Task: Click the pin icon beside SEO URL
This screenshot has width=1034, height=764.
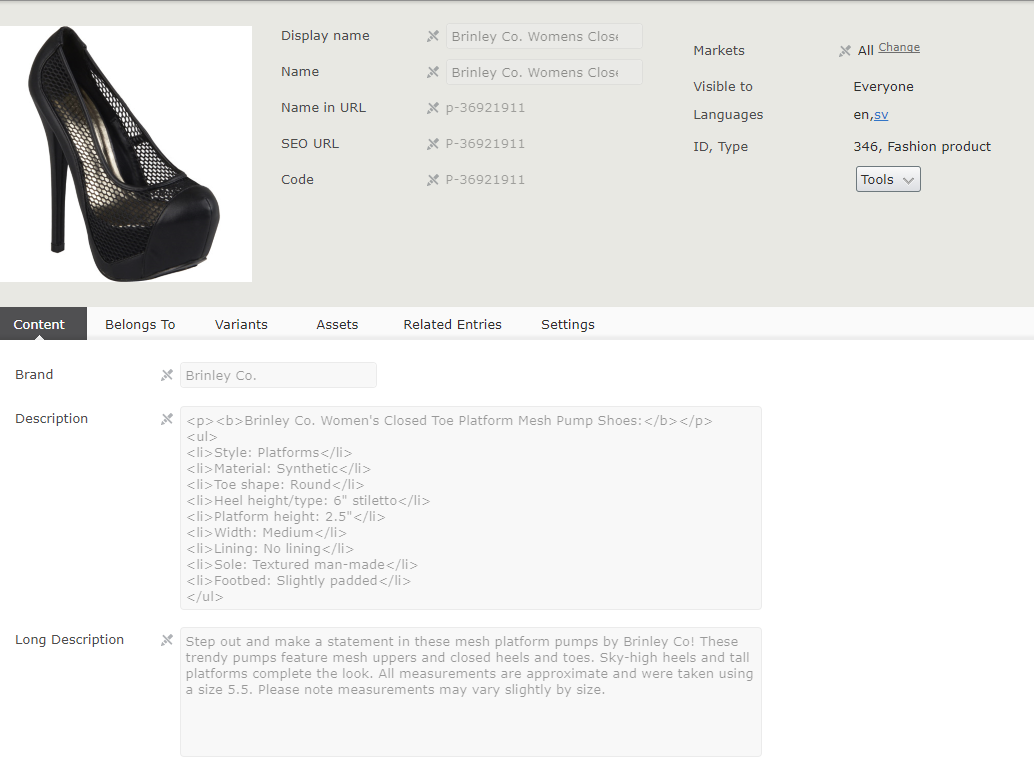Action: (433, 144)
